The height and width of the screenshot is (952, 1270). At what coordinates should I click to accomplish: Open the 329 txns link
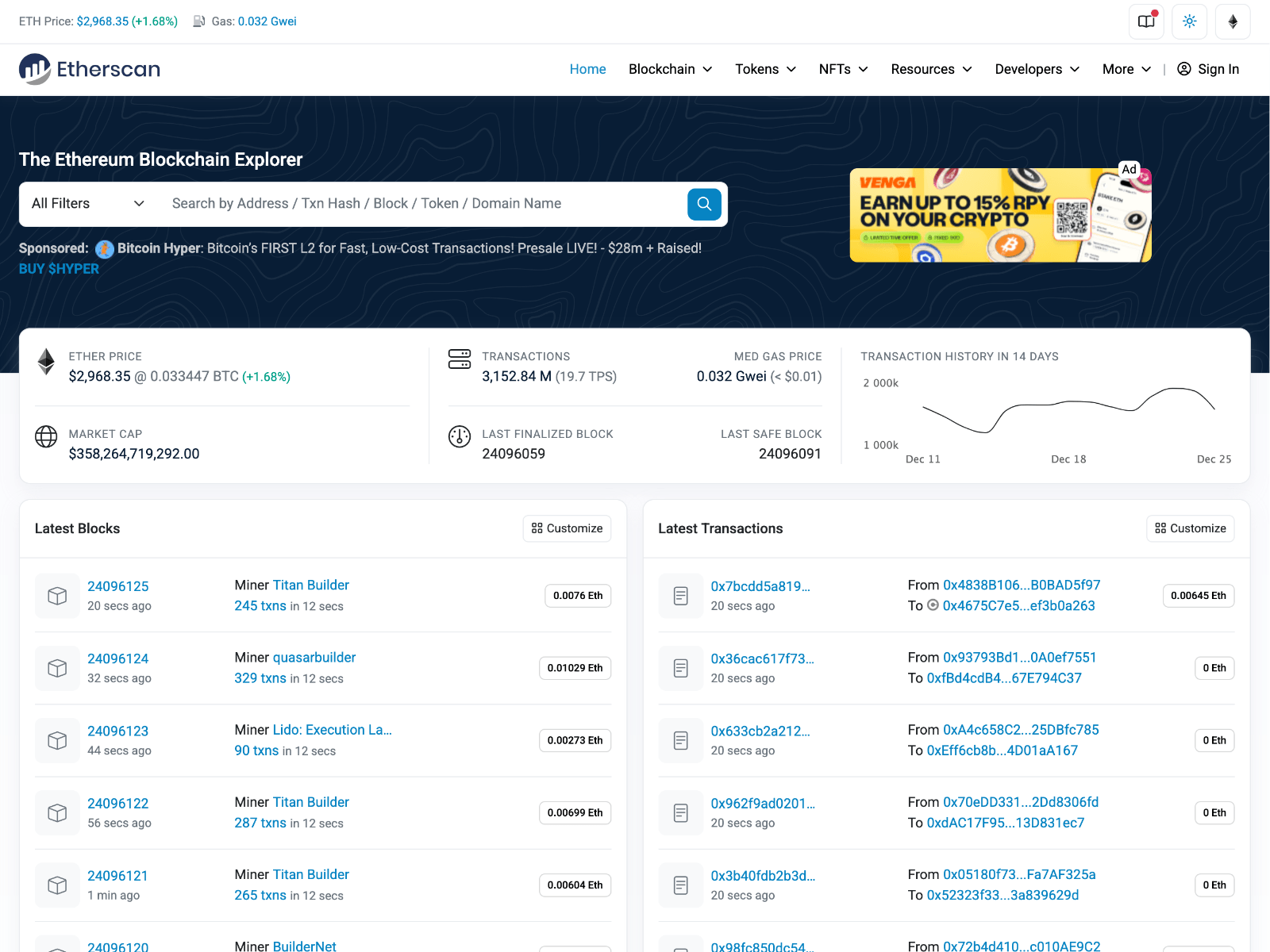point(260,678)
